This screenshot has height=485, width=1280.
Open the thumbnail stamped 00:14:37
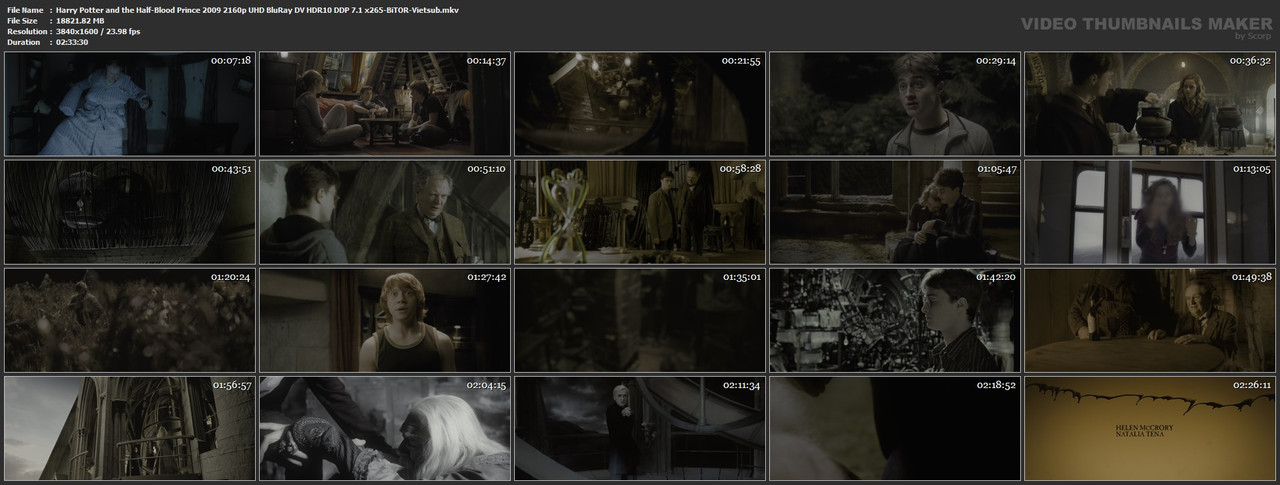[x=385, y=104]
